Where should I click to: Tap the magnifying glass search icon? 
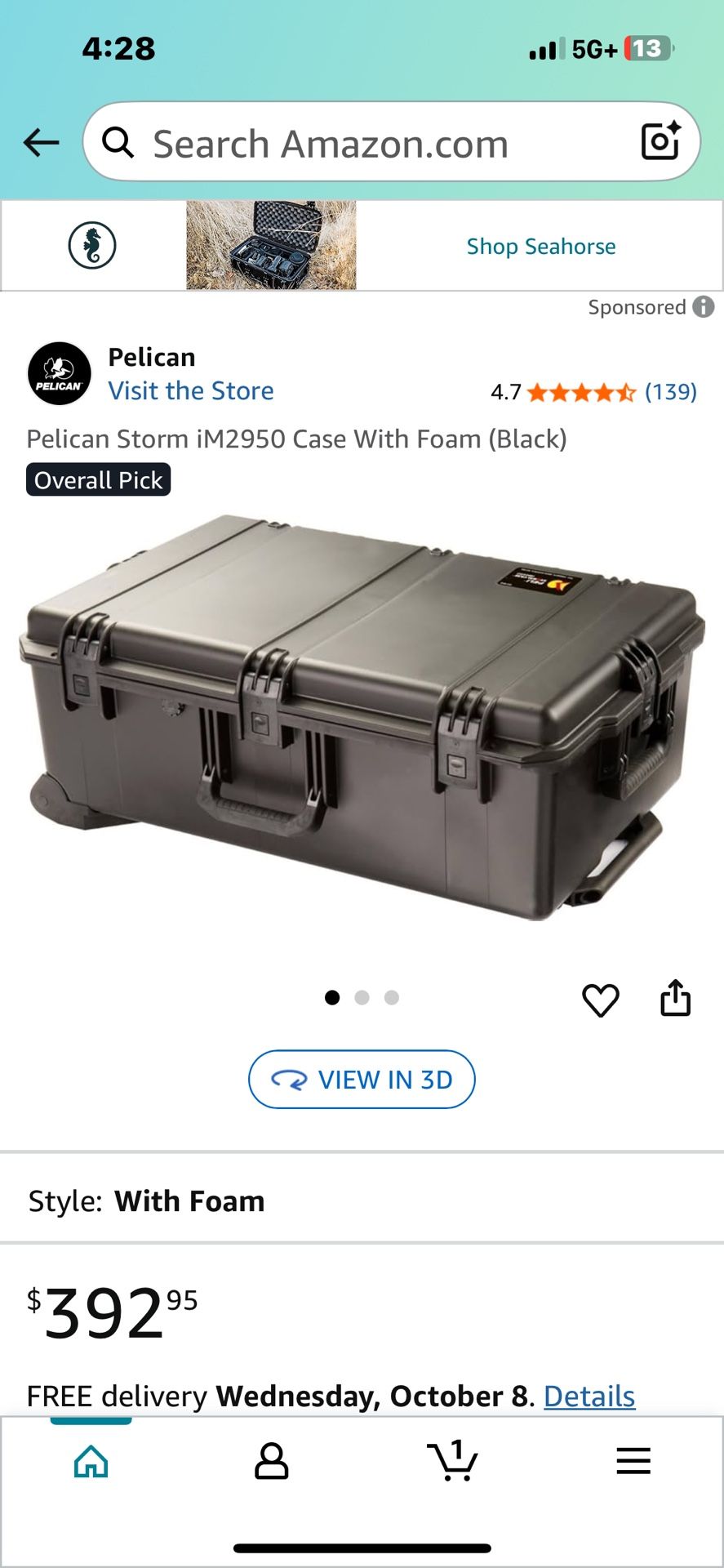[x=118, y=142]
